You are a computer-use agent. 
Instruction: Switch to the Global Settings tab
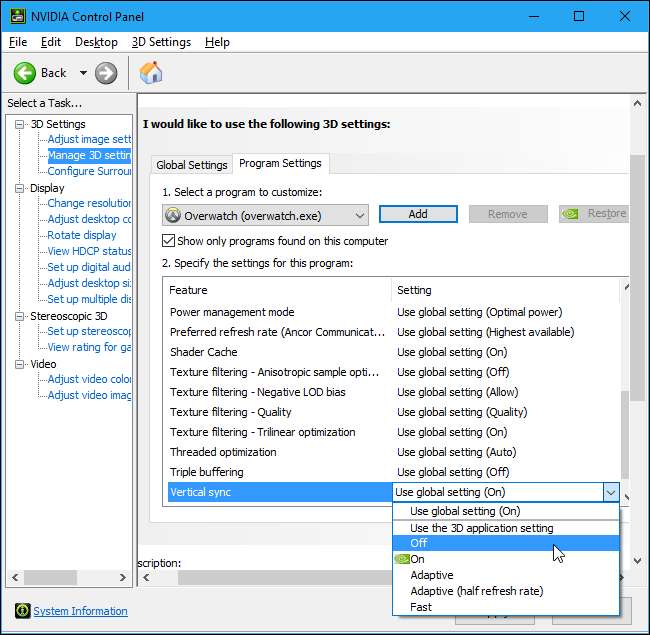192,164
